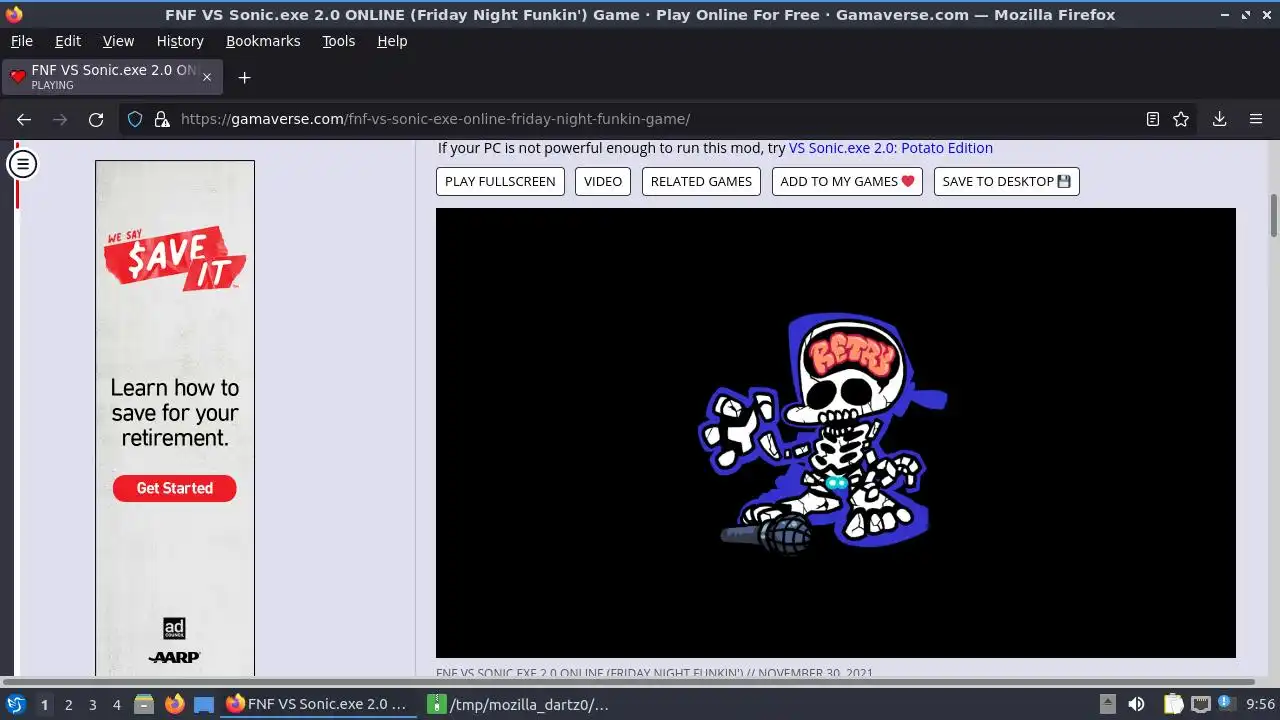Click the forward navigation arrow
This screenshot has width=1280, height=720.
(x=60, y=119)
